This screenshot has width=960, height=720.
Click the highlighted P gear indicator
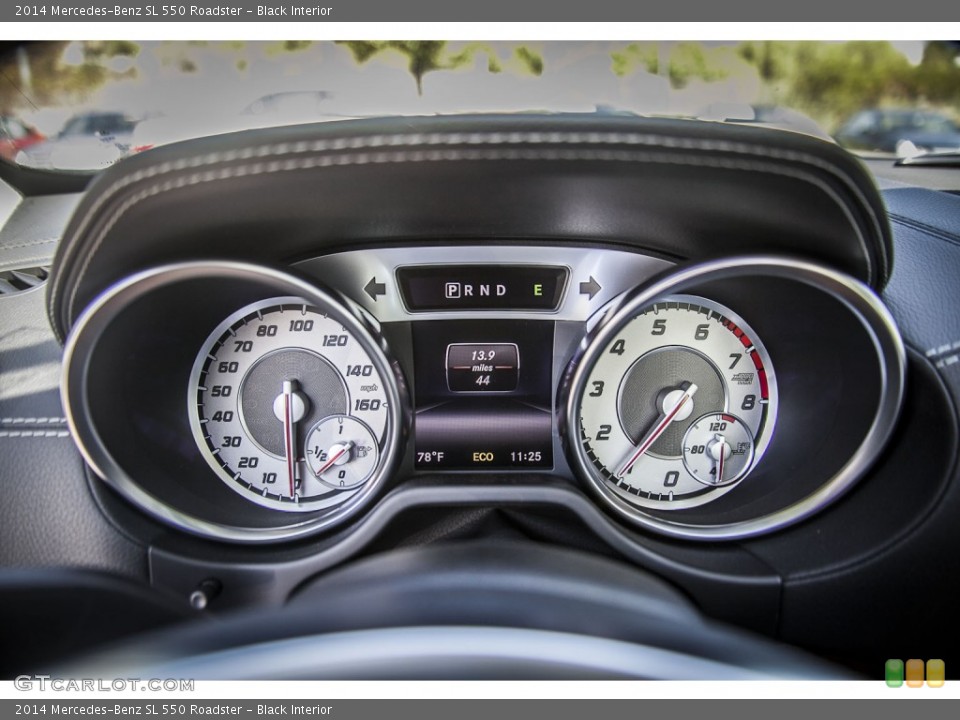click(x=452, y=290)
